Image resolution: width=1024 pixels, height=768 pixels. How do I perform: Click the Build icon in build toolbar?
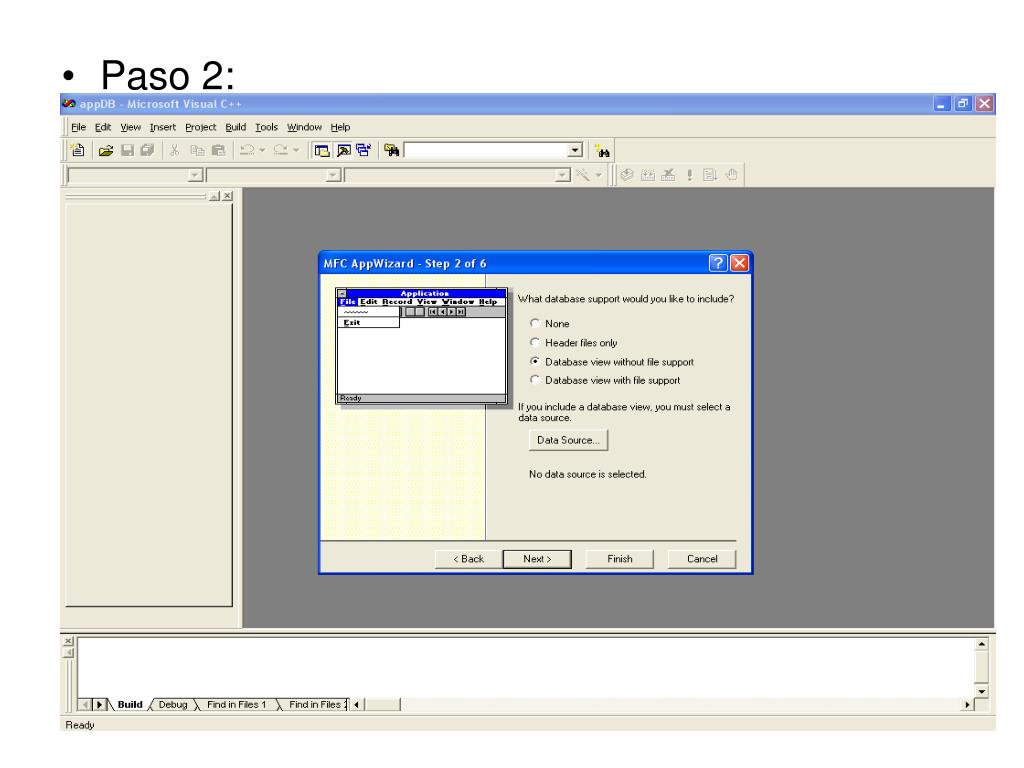(647, 175)
